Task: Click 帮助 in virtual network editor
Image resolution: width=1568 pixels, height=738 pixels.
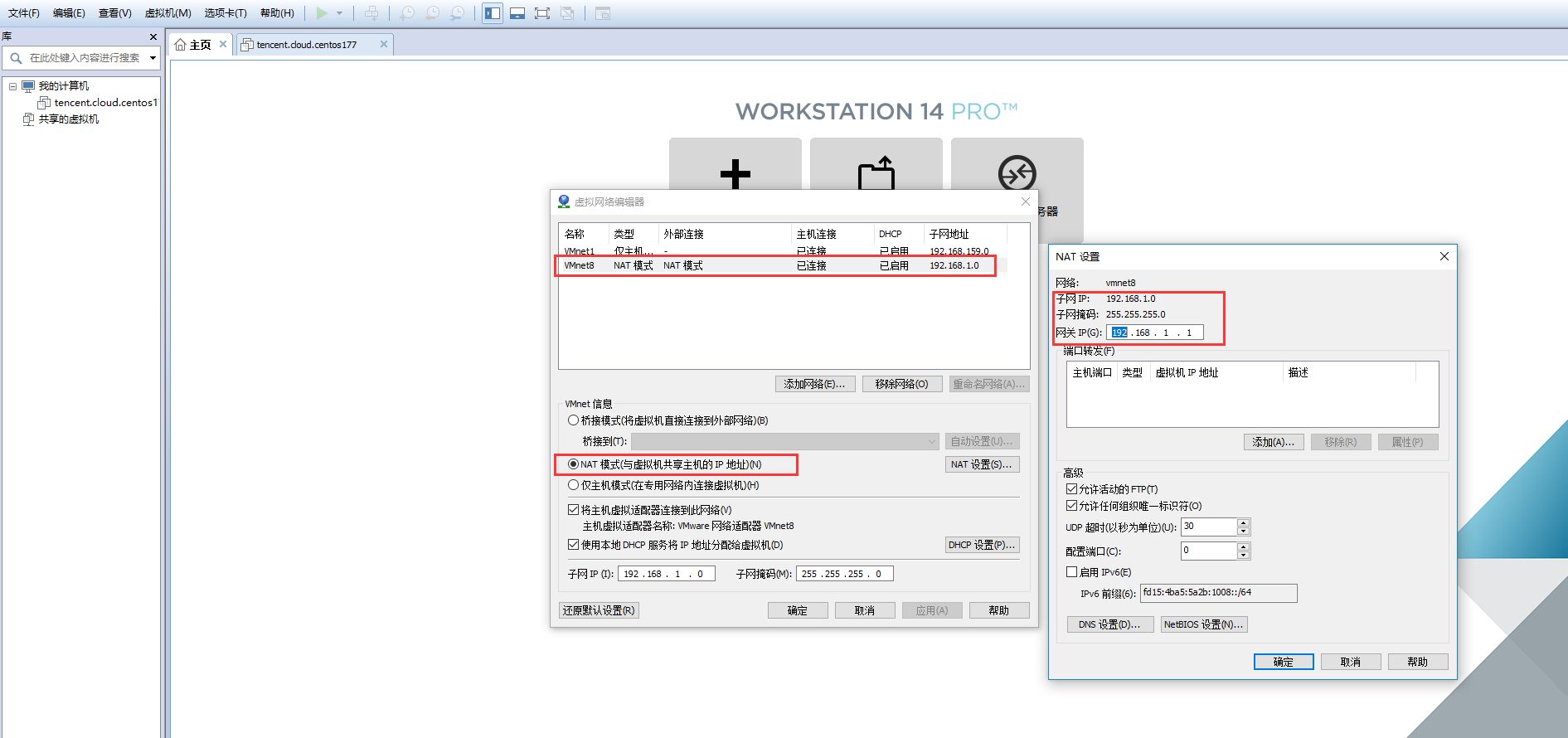Action: (999, 610)
